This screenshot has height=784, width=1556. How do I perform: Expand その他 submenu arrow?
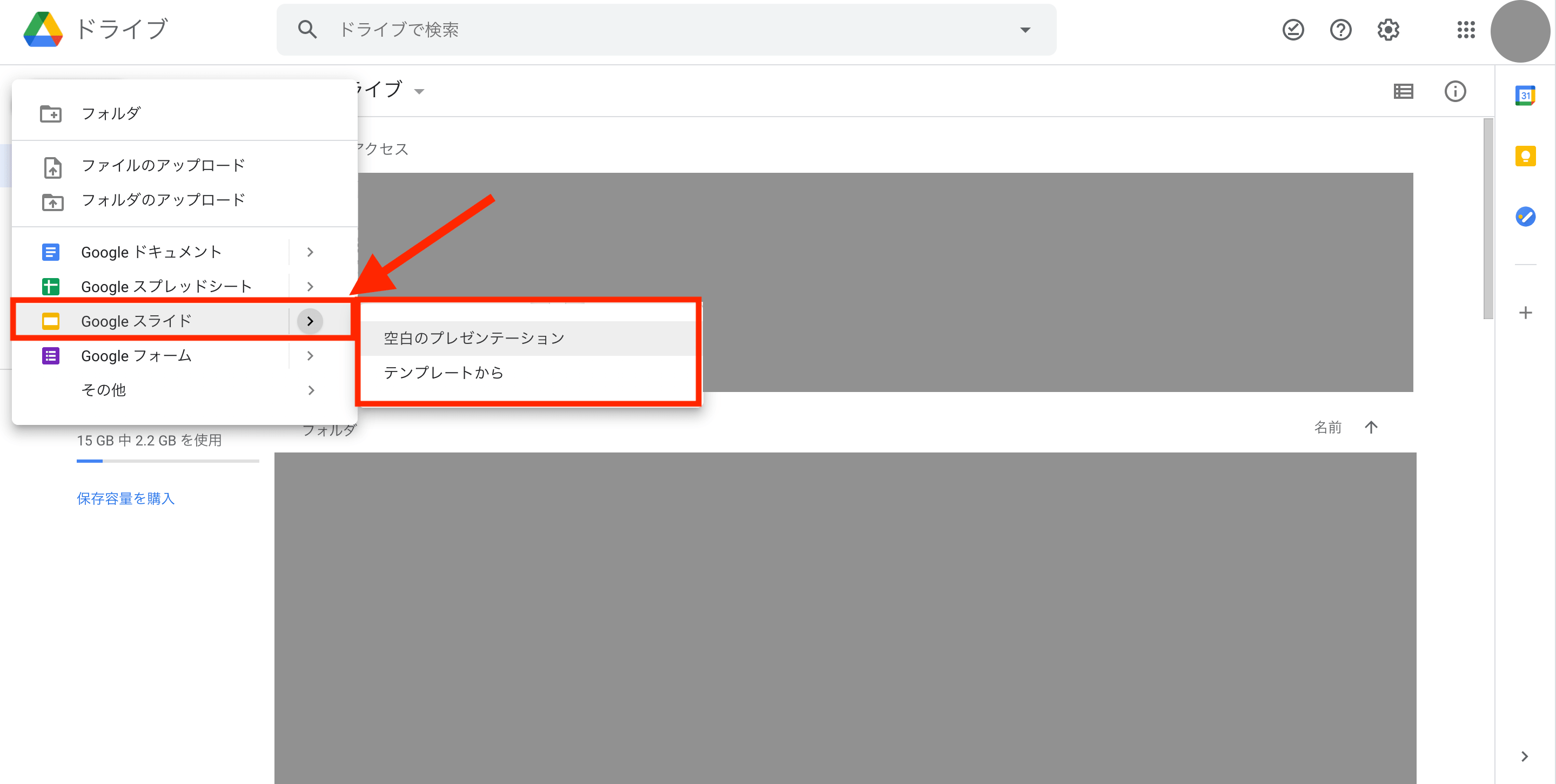[x=311, y=390]
